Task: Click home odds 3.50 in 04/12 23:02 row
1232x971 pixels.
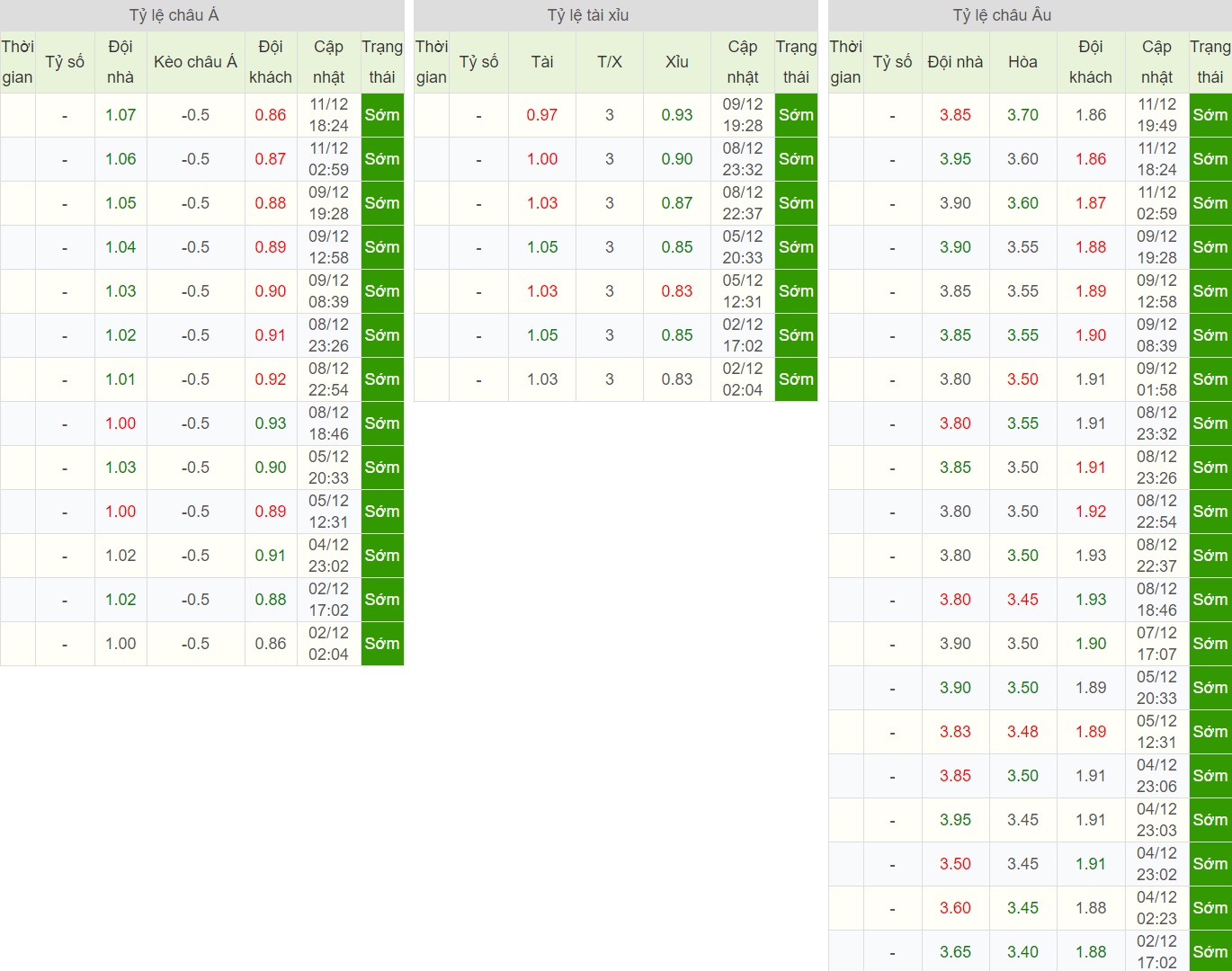Action: tap(955, 864)
